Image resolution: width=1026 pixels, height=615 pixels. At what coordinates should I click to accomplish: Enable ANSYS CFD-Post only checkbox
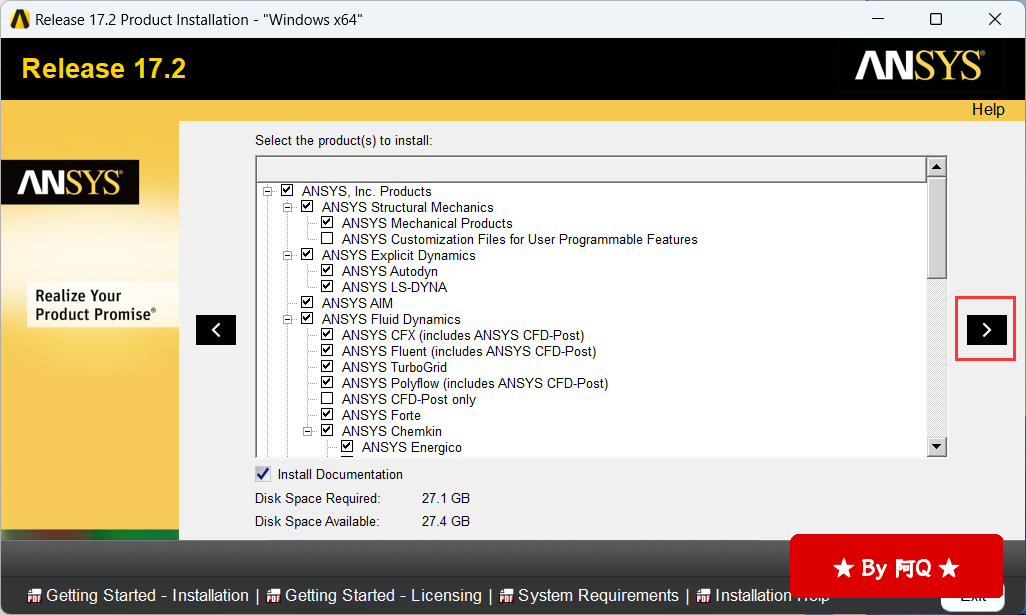click(327, 399)
